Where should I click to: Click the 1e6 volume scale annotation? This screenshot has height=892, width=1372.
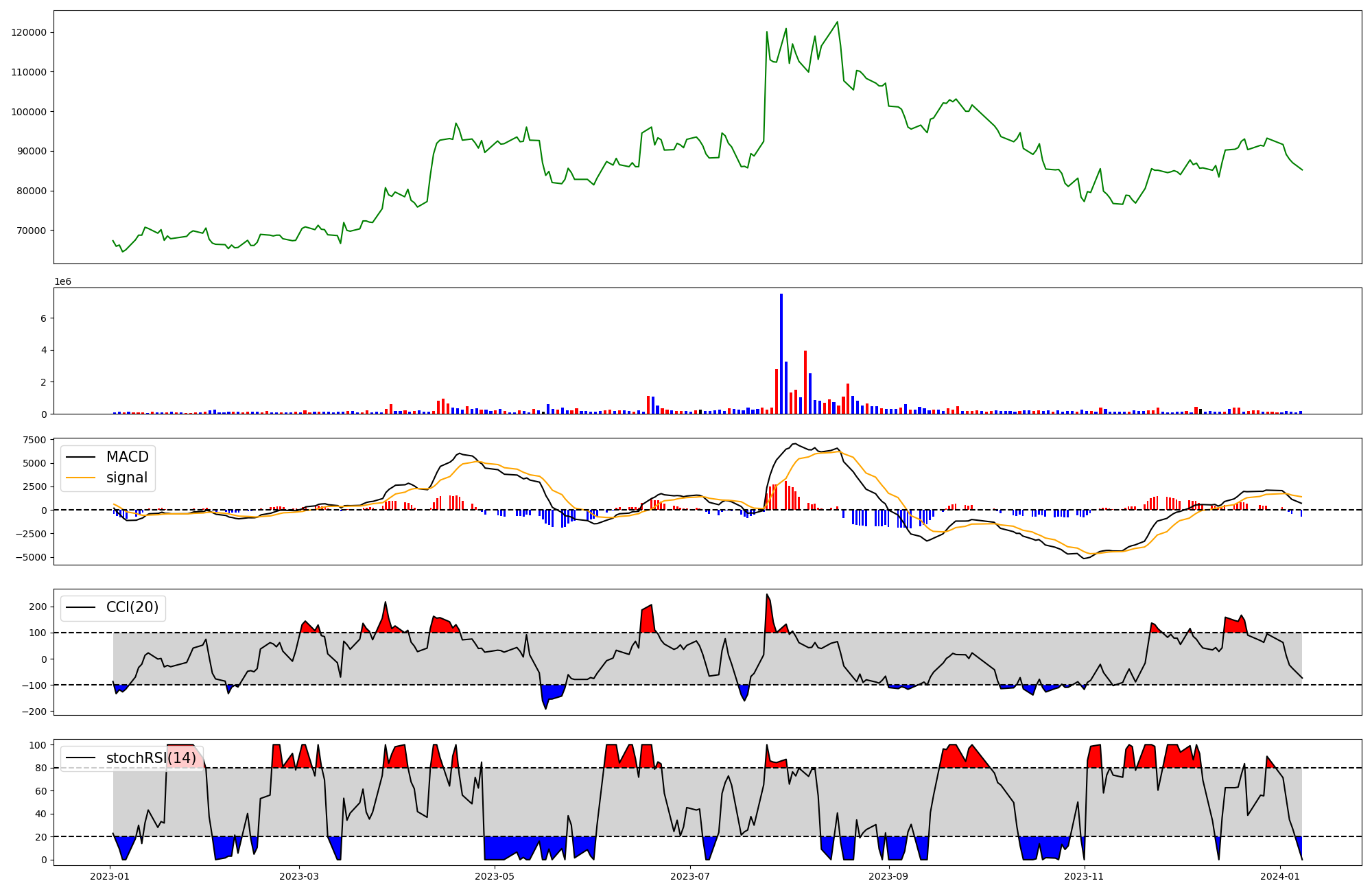tap(62, 282)
